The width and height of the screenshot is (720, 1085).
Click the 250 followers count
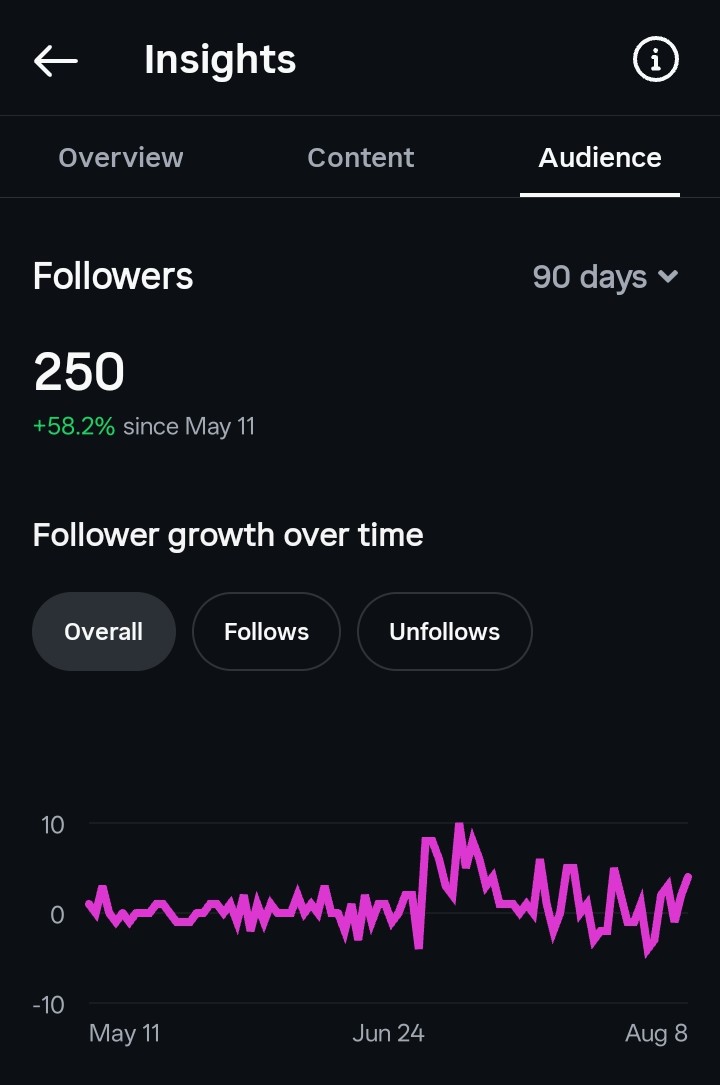tap(79, 372)
